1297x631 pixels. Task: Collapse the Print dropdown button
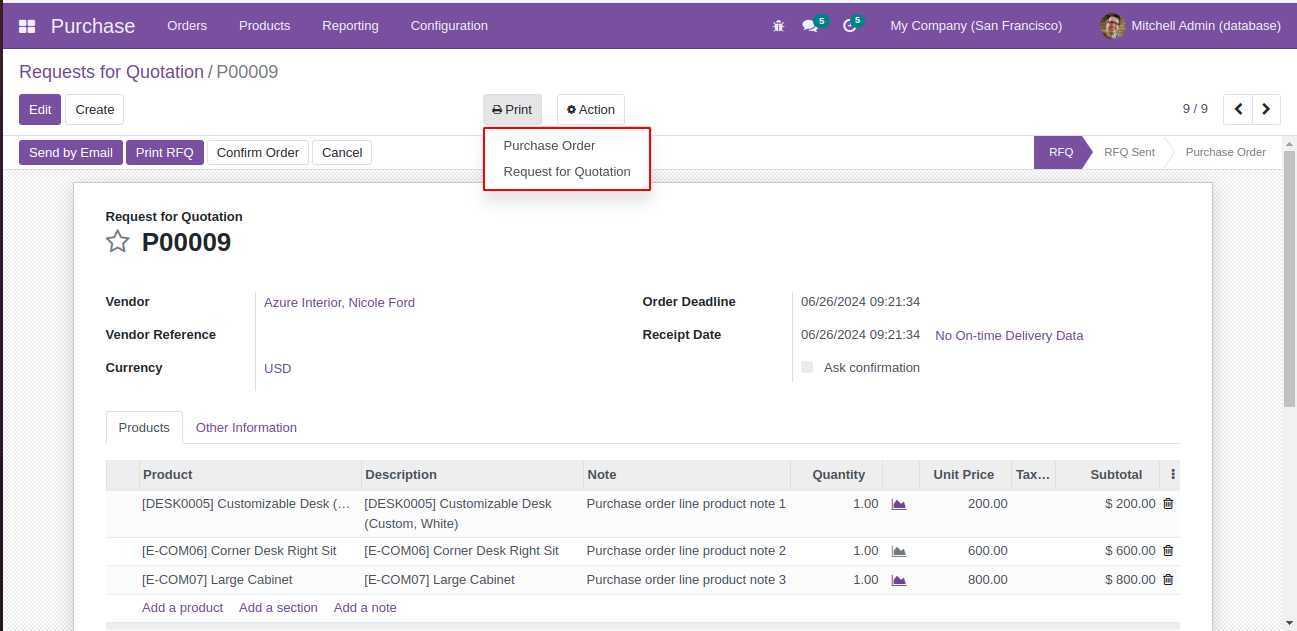pyautogui.click(x=512, y=110)
